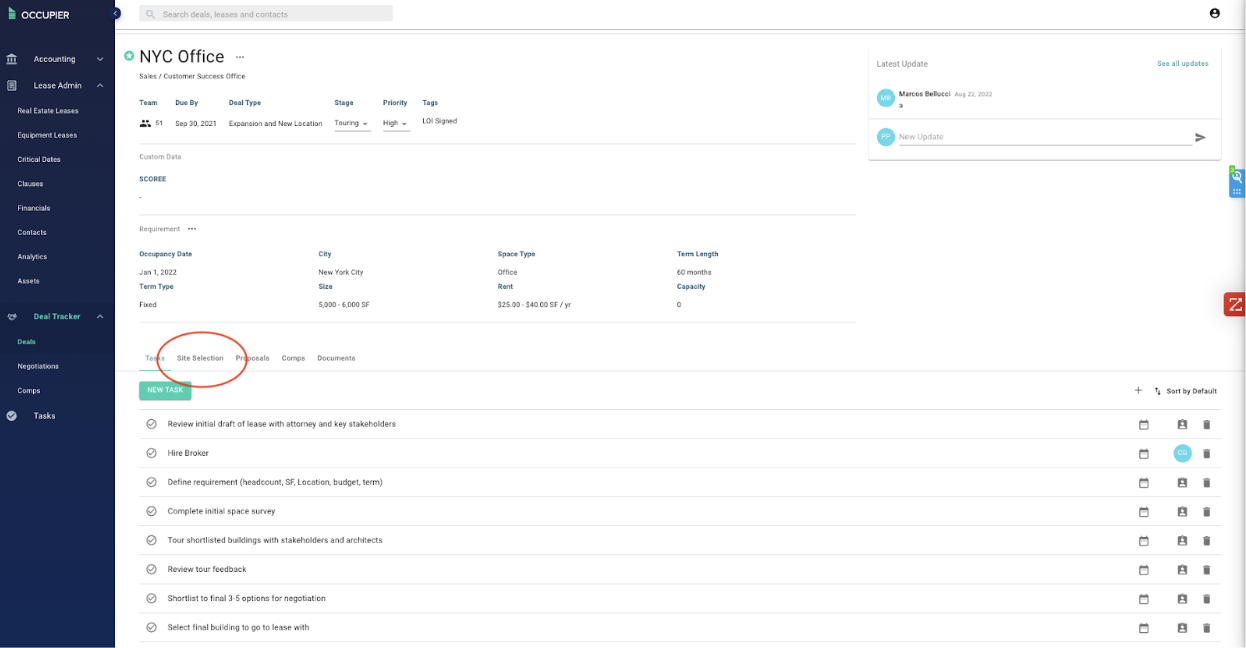Open See all updates link
1246x648 pixels.
coord(1182,64)
